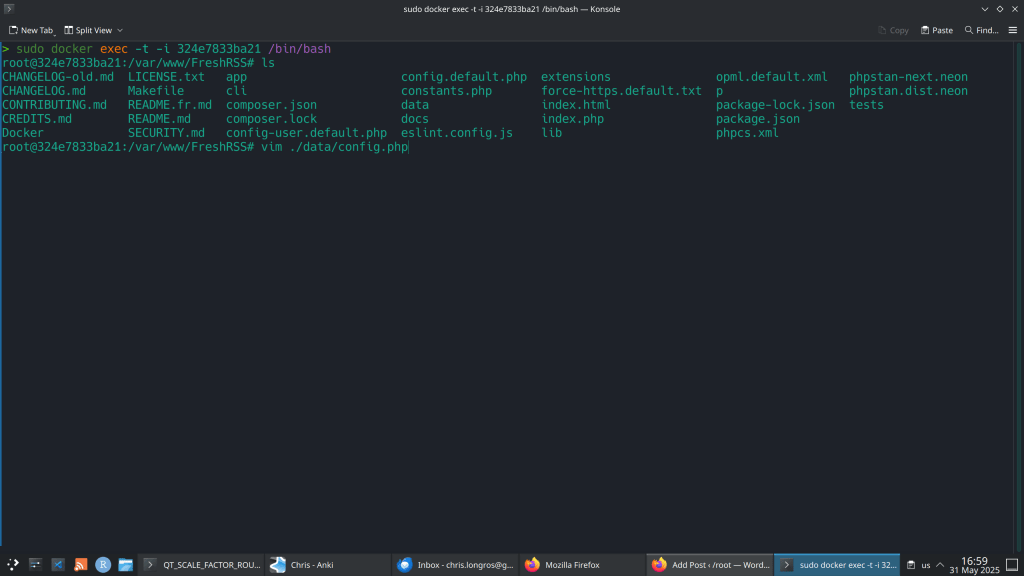Viewport: 1024px width, 576px height.
Task: Show hidden system tray icons arrow
Action: (x=940, y=565)
